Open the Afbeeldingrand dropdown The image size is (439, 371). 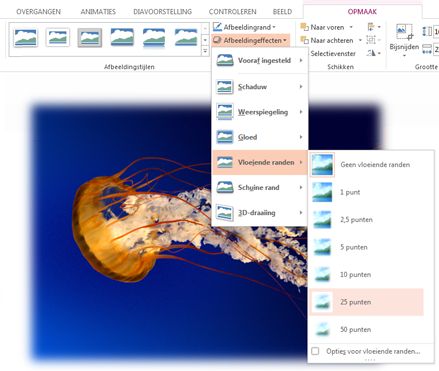coord(244,27)
